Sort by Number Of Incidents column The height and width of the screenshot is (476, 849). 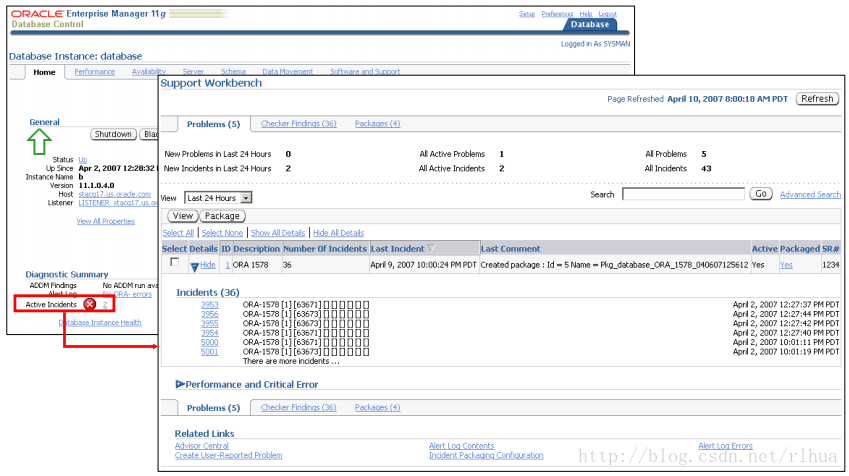click(325, 249)
